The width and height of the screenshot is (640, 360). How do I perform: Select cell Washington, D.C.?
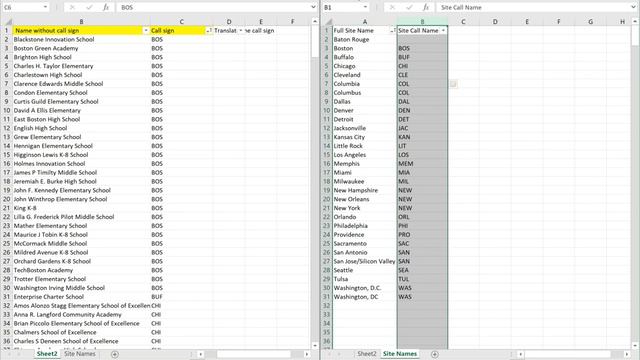pos(365,288)
